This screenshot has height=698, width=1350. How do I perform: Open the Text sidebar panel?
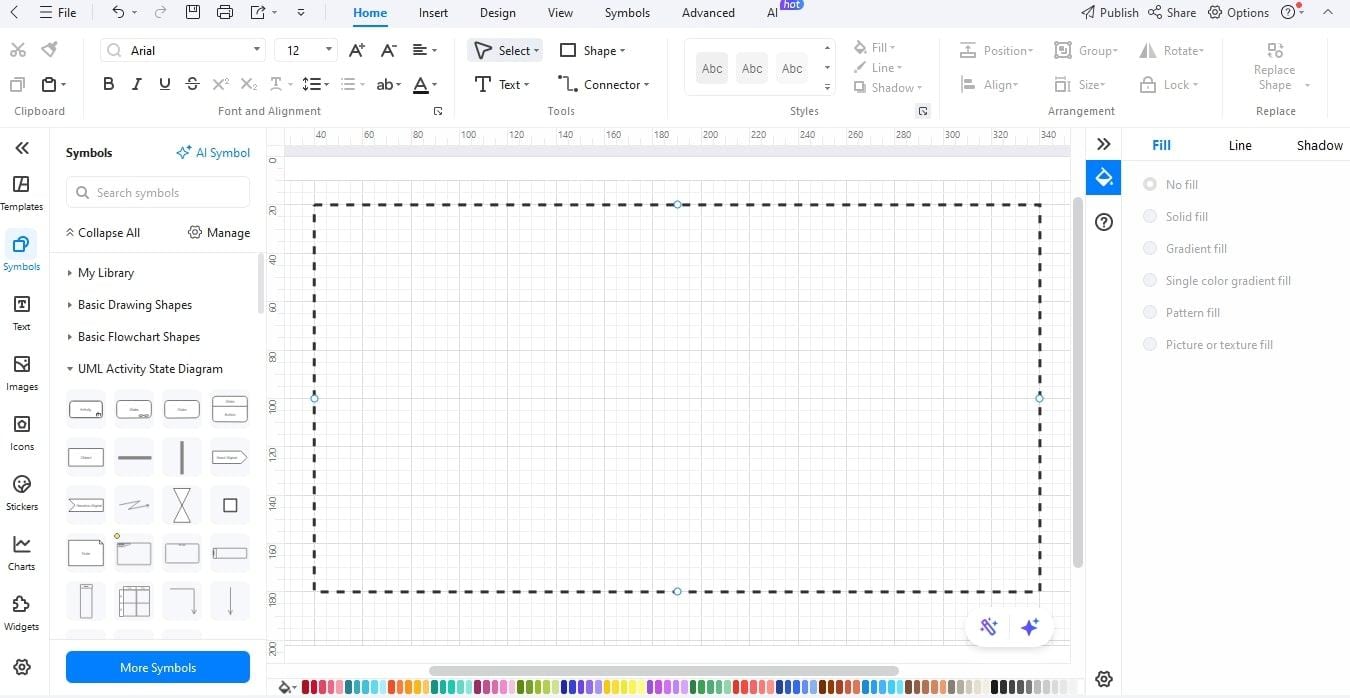[21, 312]
